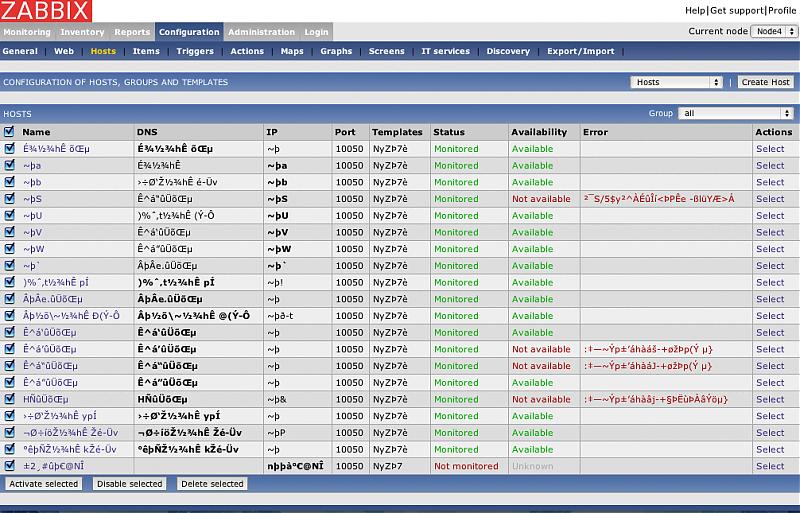Click Activate selected button

[x=44, y=483]
